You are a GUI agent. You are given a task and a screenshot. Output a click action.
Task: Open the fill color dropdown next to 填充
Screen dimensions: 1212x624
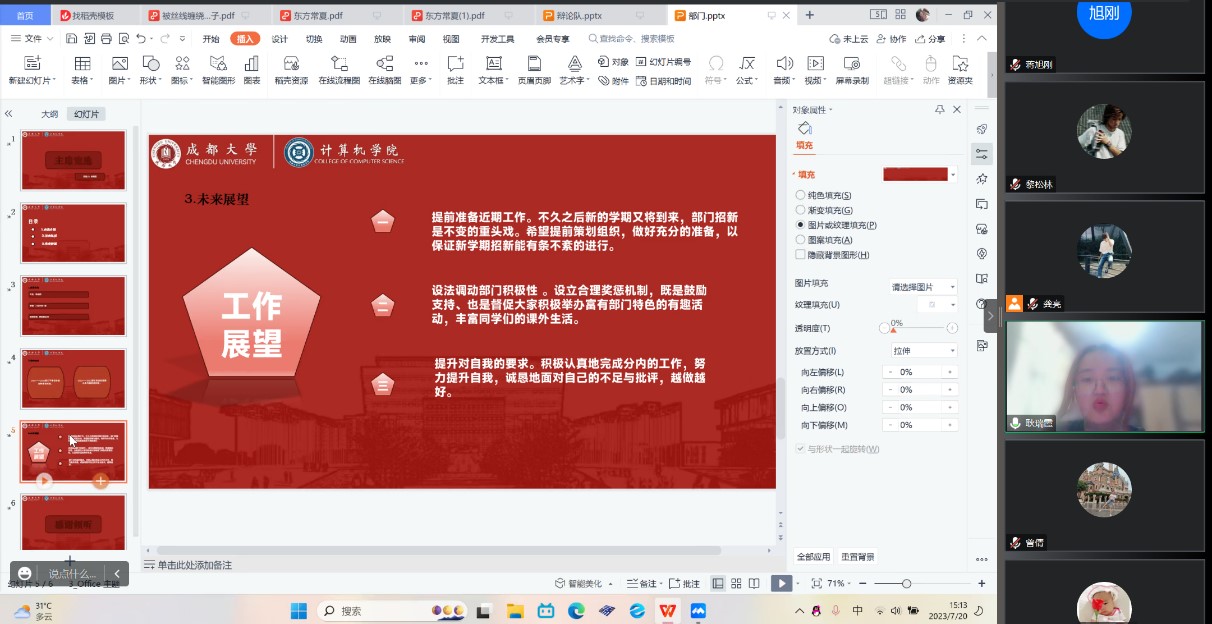pos(953,175)
